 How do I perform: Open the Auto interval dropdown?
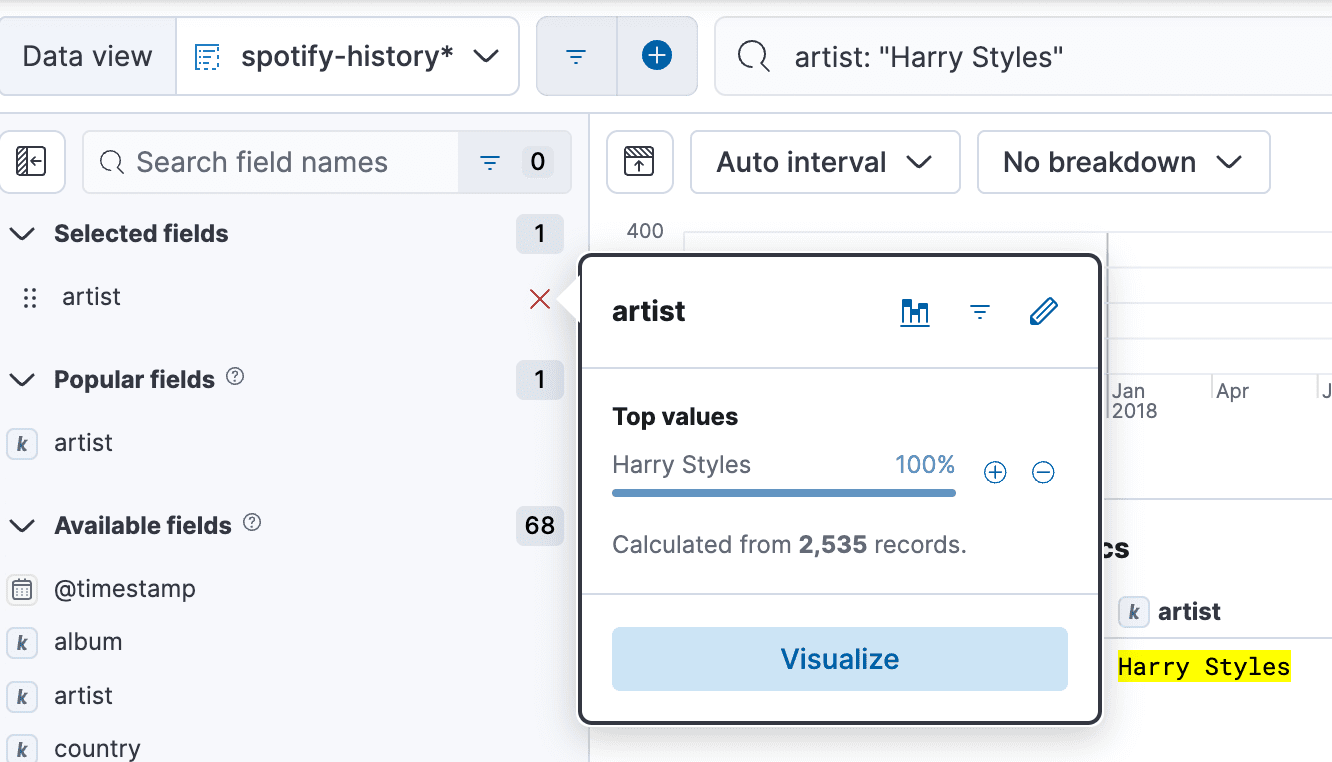(825, 162)
